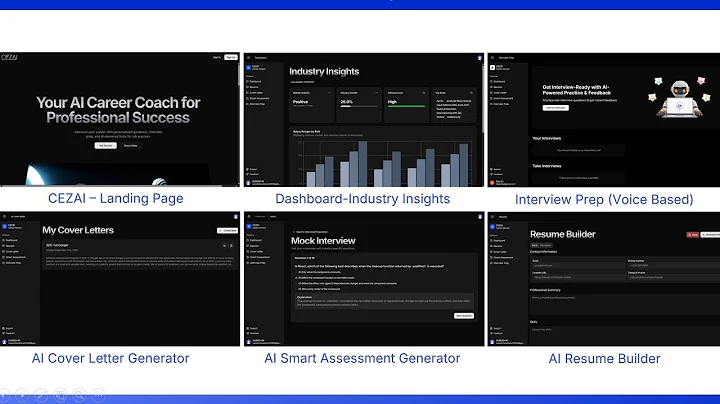Image resolution: width=720 pixels, height=404 pixels.
Task: Open Cover Letter in Industry Insights sidebar
Action: (255, 93)
